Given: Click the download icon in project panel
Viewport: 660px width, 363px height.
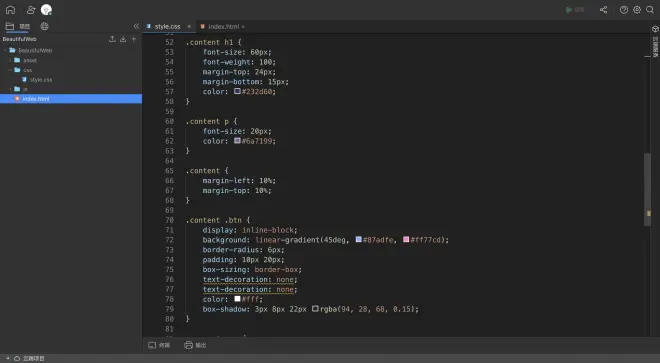Looking at the screenshot, I should point(123,39).
